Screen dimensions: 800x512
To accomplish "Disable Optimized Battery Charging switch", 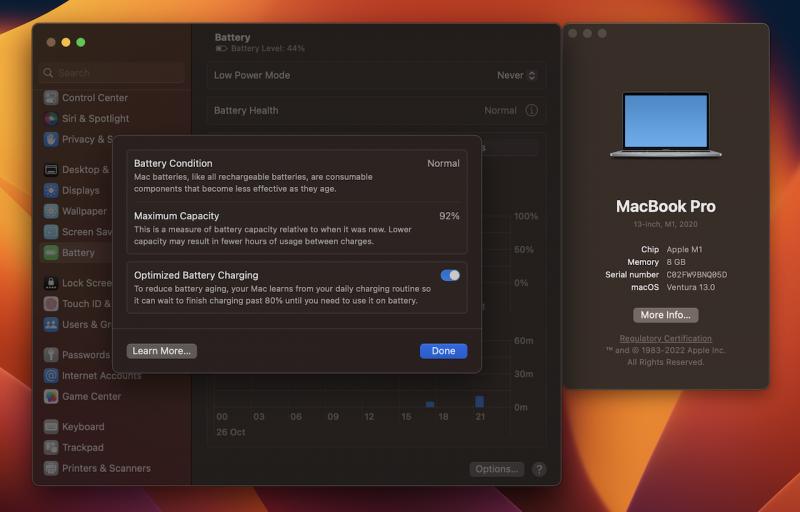I will pyautogui.click(x=450, y=275).
